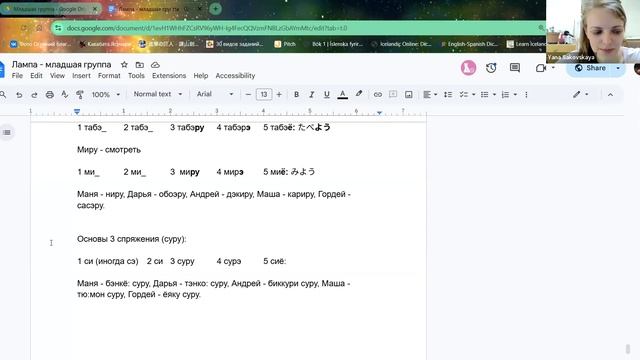Viewport: 640px width, 360px height.
Task: Open the comment history panel
Action: pos(515,68)
